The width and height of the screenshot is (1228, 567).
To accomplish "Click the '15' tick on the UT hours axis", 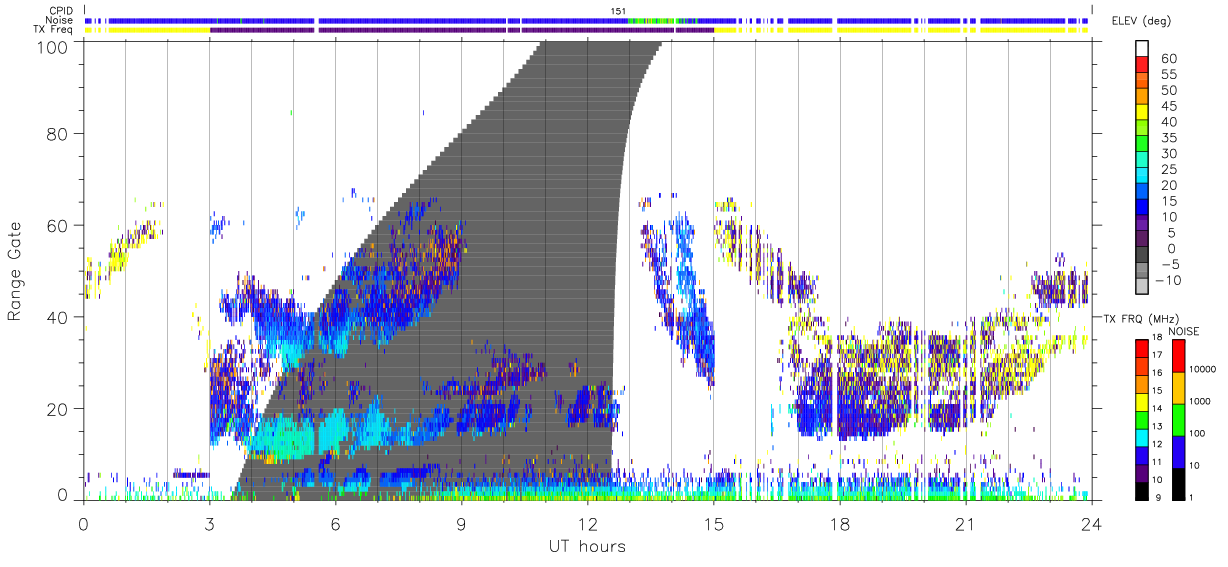I will [x=713, y=524].
